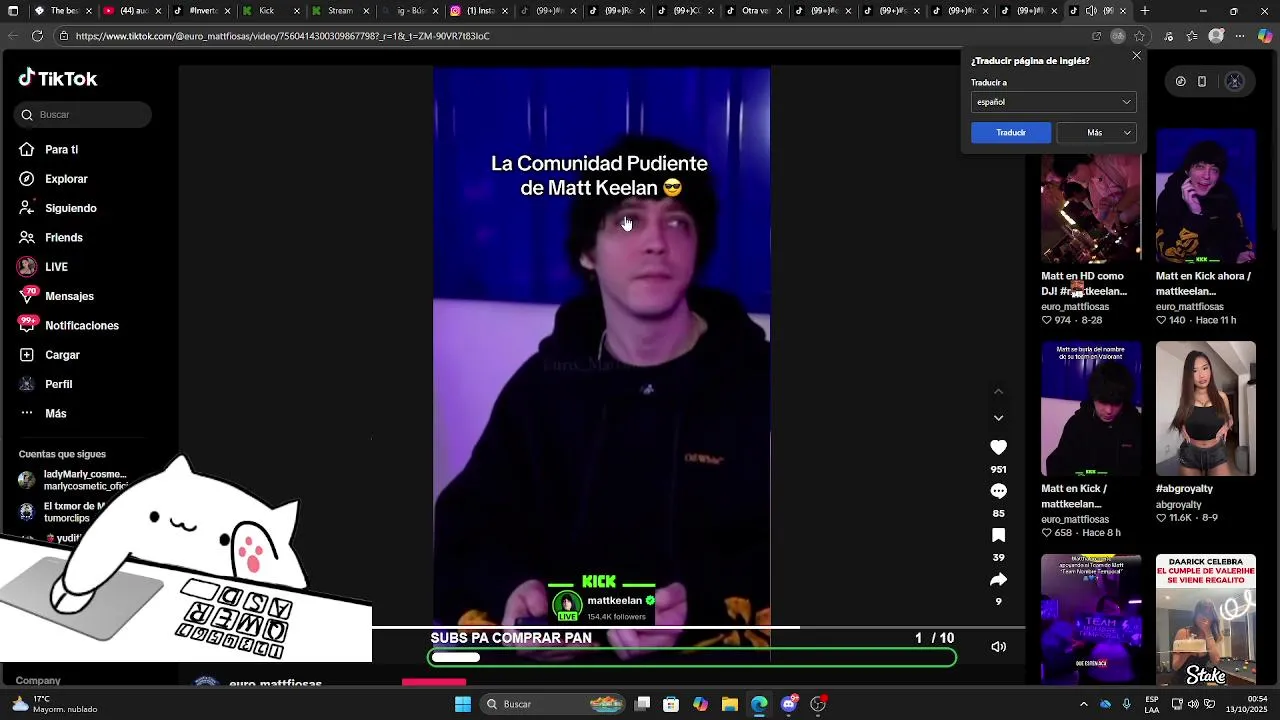Click the Buscar search field in TikTok
Viewport: 1280px width, 720px height.
83,115
